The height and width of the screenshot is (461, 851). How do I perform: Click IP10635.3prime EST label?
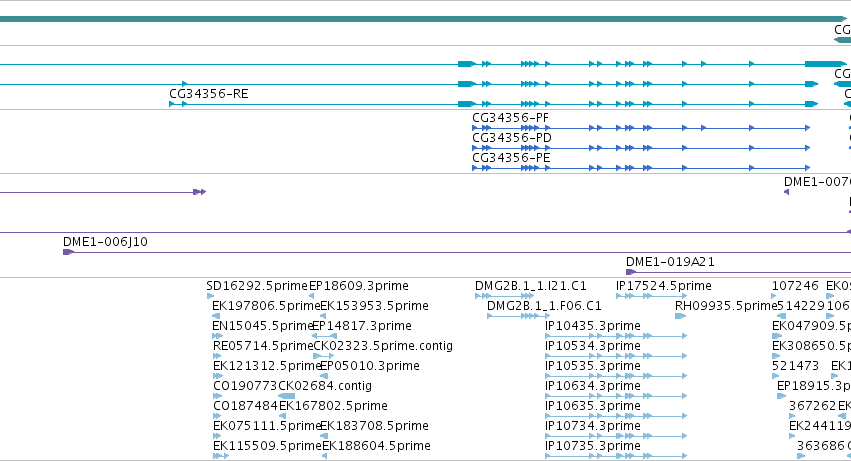click(x=593, y=407)
